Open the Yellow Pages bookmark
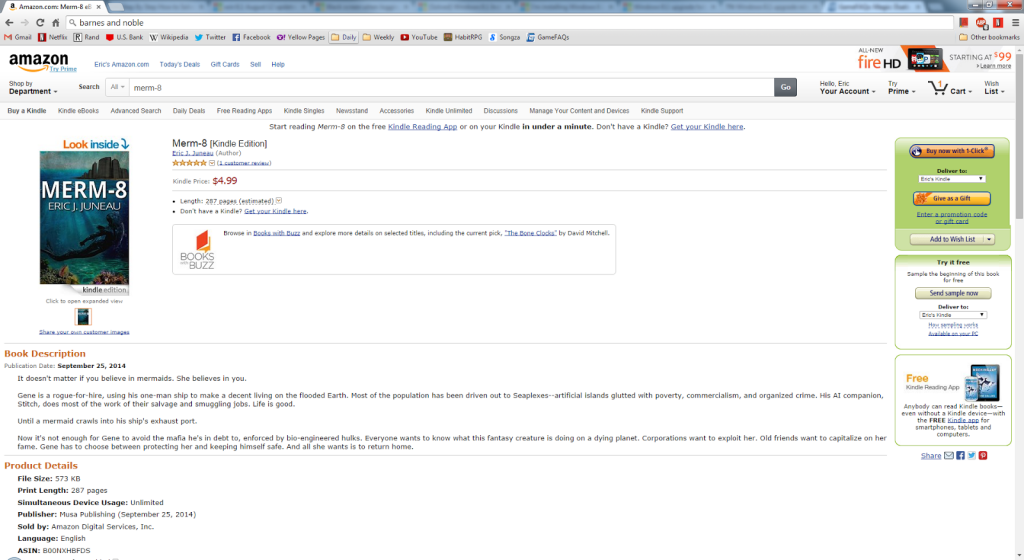The width and height of the screenshot is (1024, 560). click(x=300, y=37)
